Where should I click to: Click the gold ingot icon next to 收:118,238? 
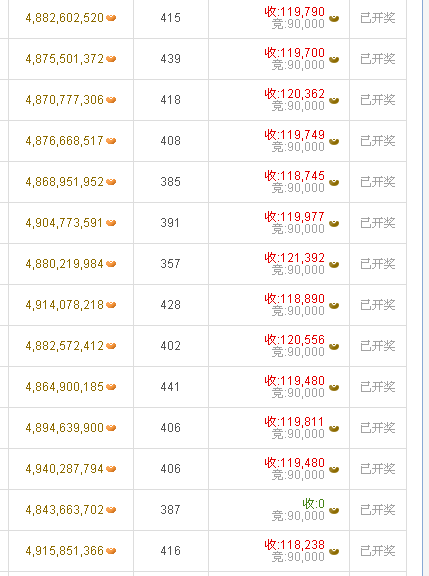coord(334,551)
